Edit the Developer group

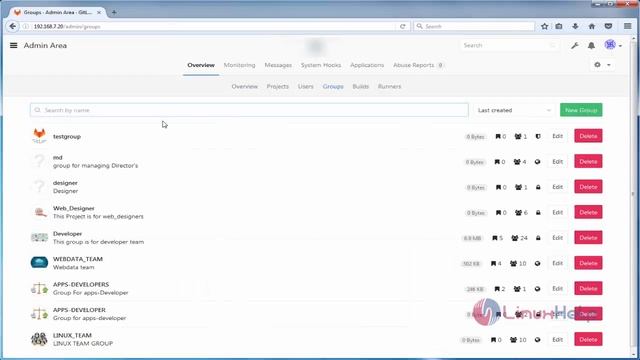click(558, 238)
